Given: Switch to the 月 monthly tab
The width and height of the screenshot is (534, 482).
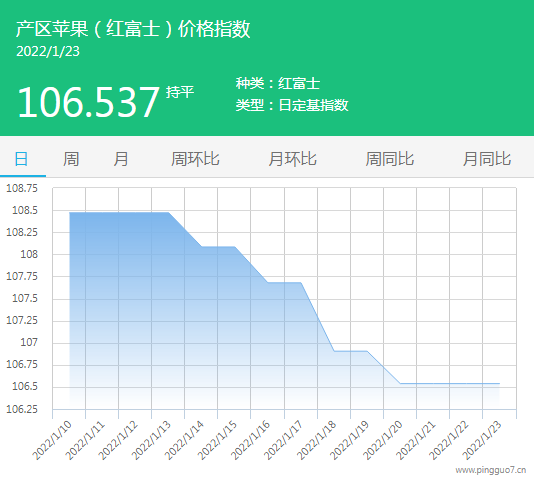Looking at the screenshot, I should click(x=121, y=159).
